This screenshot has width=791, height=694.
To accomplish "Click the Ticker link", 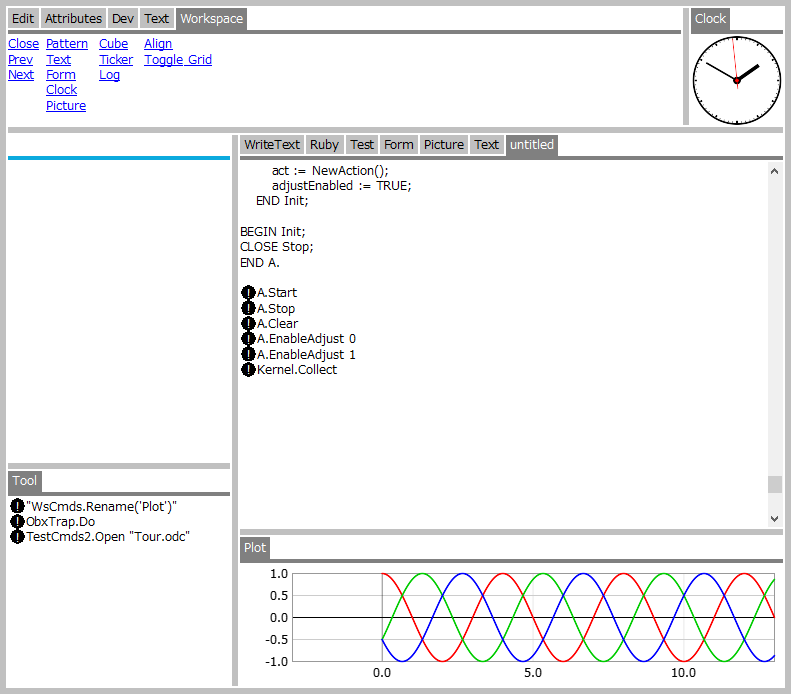I will 116,60.
